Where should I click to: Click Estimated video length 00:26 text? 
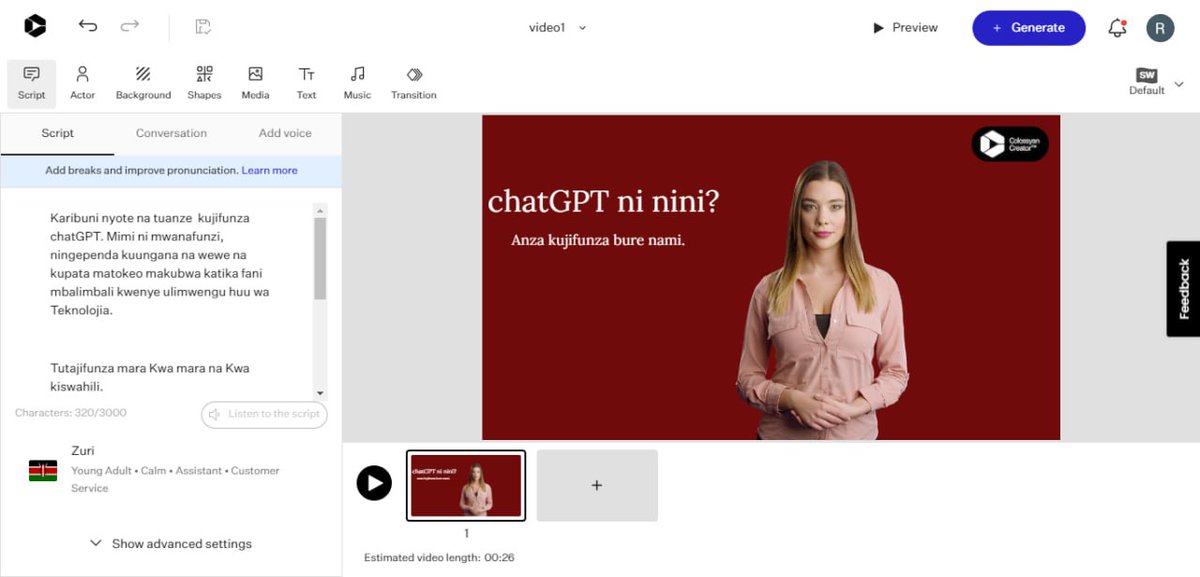[439, 558]
